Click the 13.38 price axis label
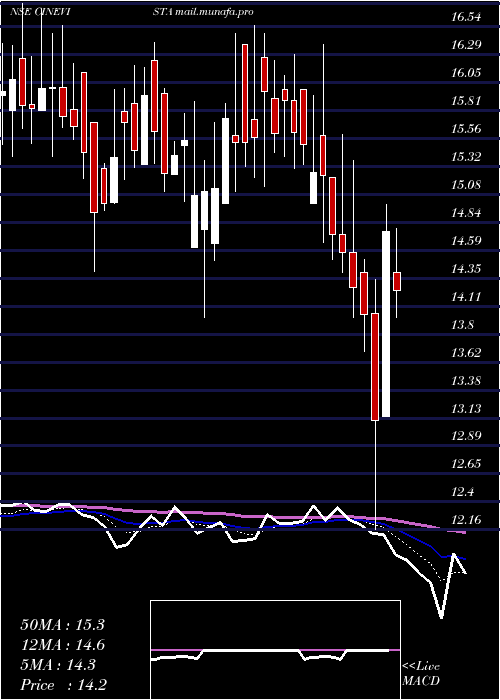500x700 pixels. click(466, 381)
